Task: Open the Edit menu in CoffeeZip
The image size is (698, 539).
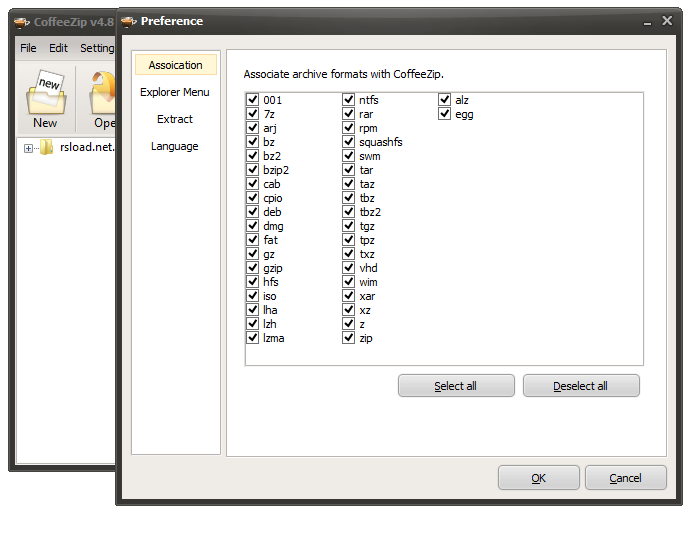Action: click(x=58, y=48)
